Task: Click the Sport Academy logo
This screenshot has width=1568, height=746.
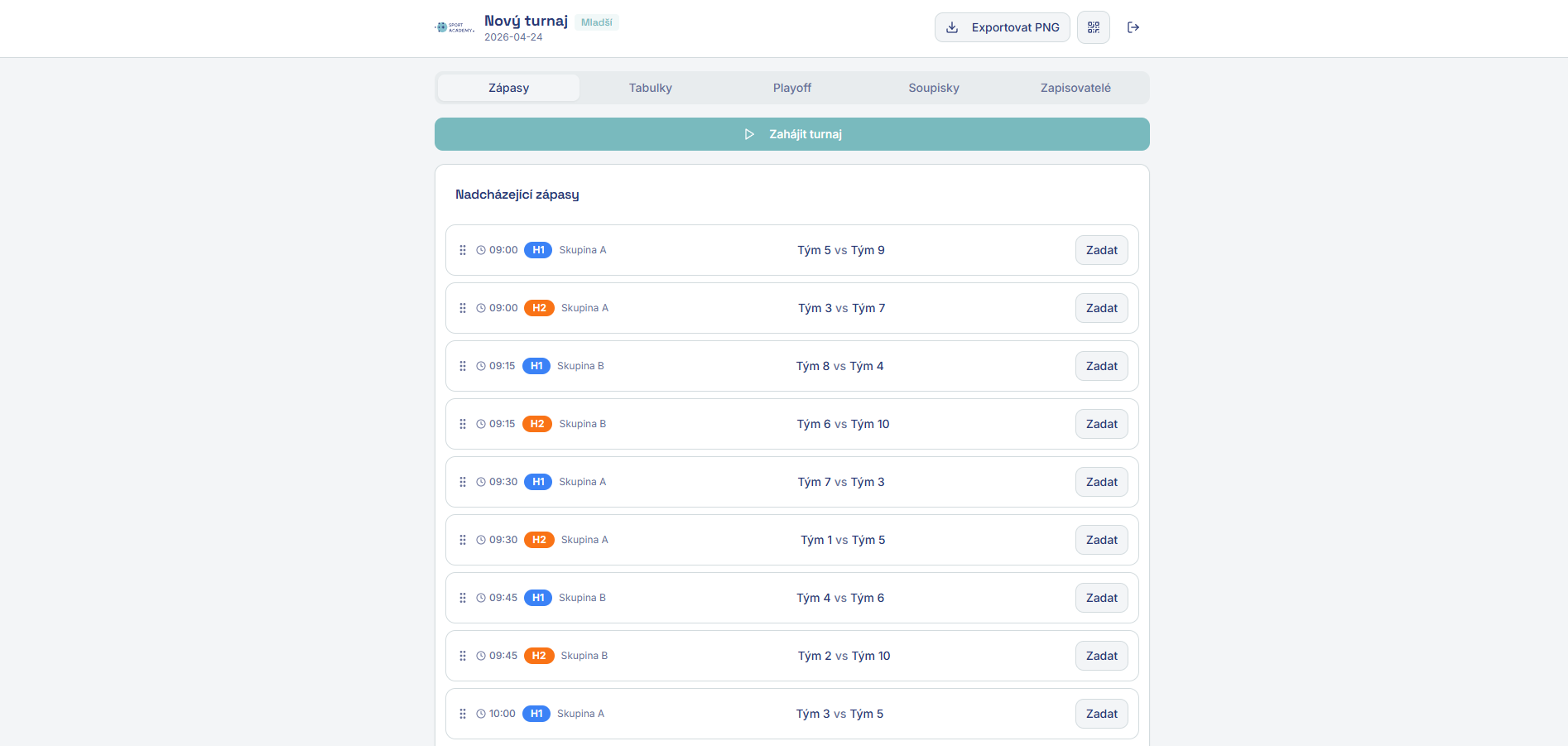Action: tap(455, 27)
